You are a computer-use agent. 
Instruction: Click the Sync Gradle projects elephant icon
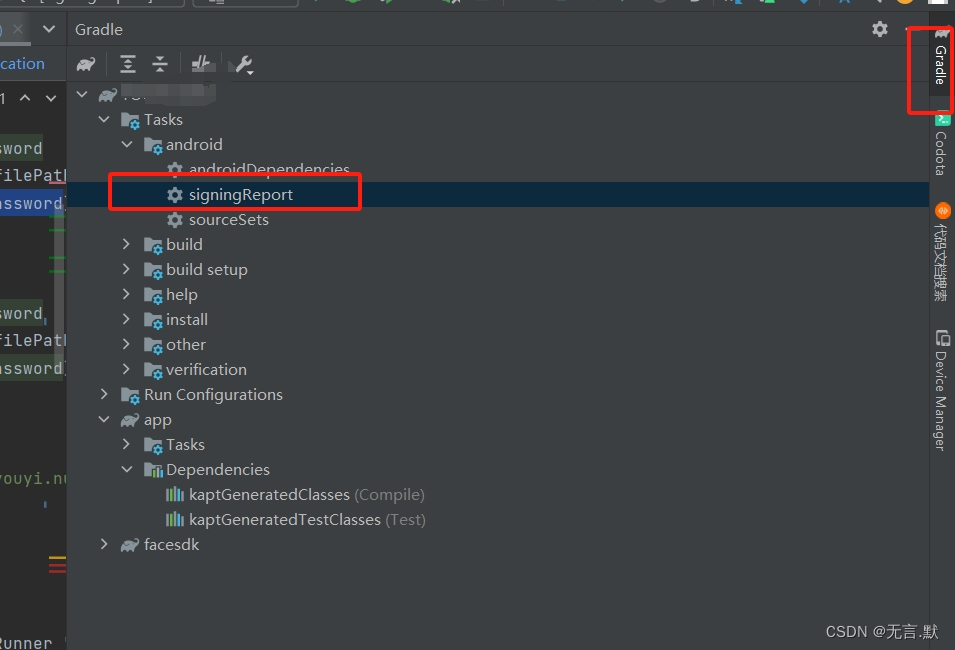coord(86,63)
